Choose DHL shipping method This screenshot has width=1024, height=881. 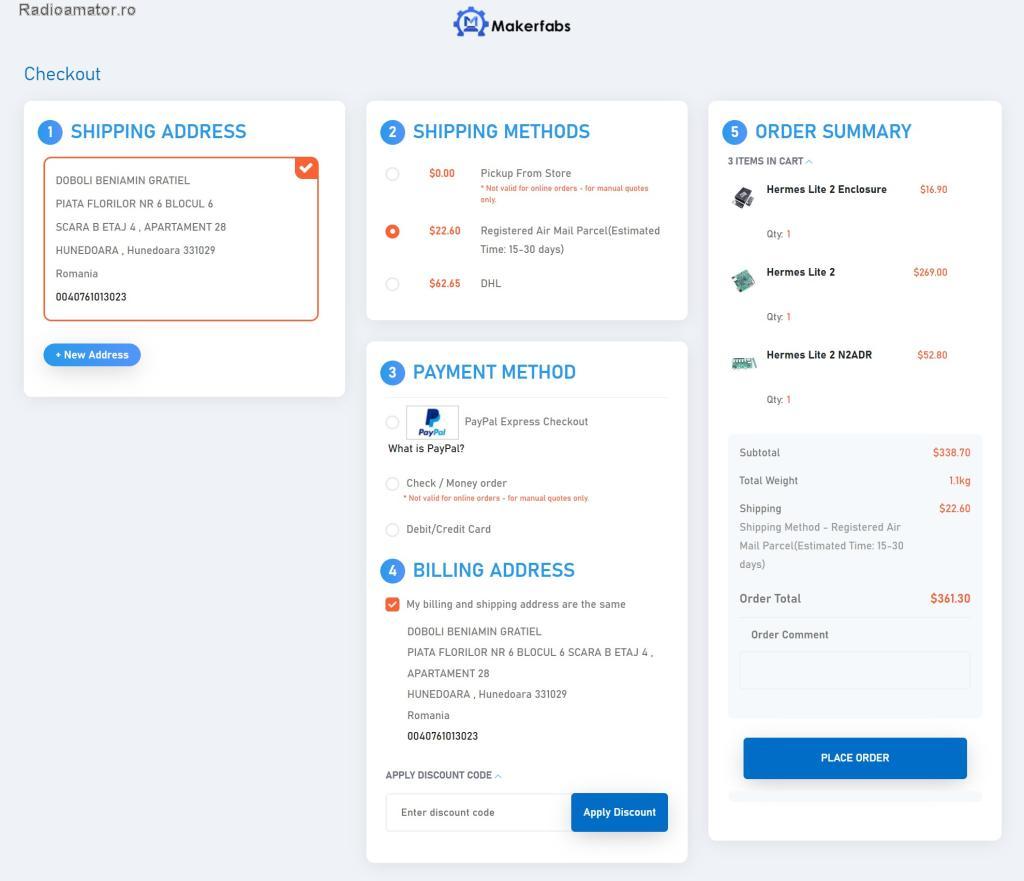coord(392,284)
